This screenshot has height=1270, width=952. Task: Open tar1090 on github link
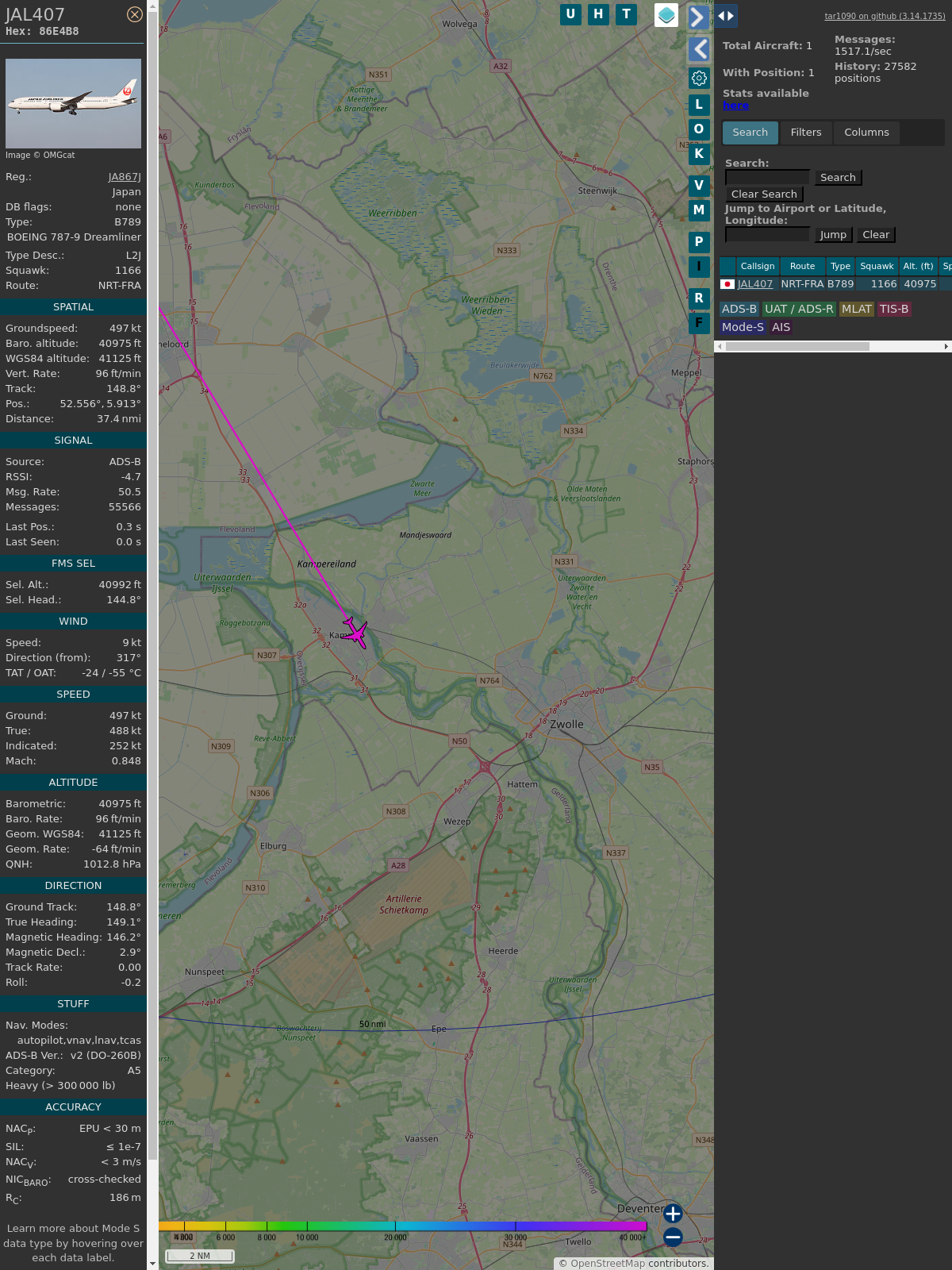pyautogui.click(x=885, y=16)
